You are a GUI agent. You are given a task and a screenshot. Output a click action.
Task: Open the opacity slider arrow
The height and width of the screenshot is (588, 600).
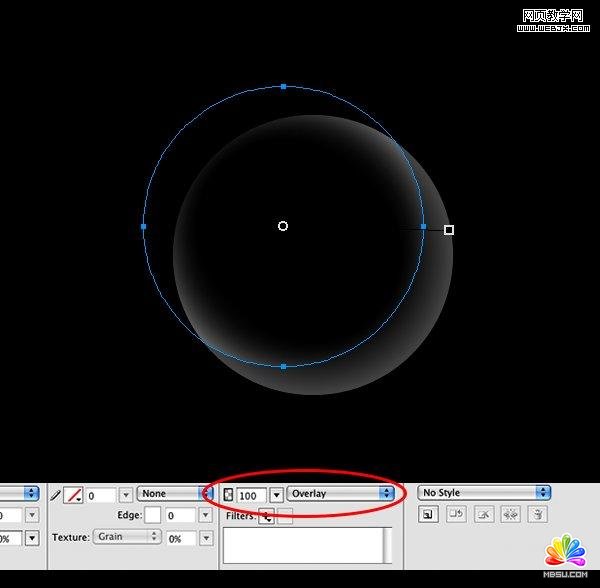(x=276, y=494)
